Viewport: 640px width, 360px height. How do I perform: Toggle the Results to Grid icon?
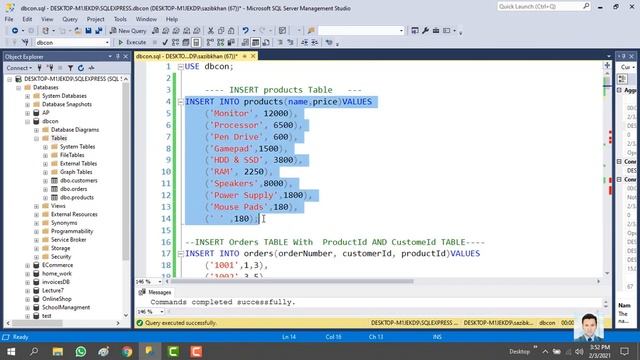[x=255, y=42]
